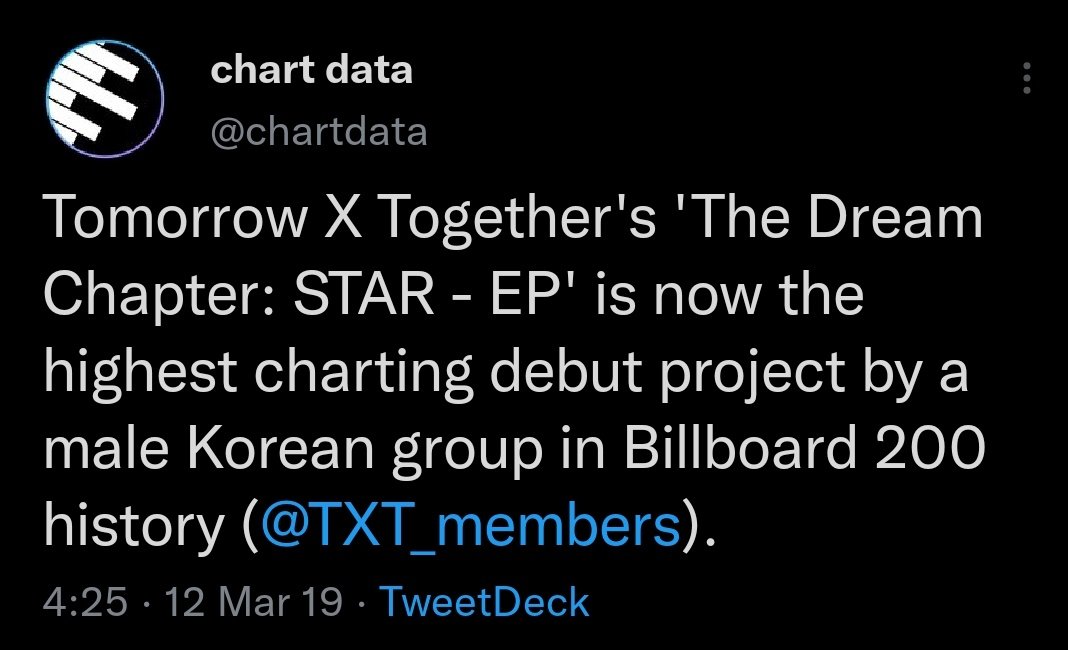Viewport: 1068px width, 650px height.
Task: Open the chart data profile avatar
Action: [105, 99]
